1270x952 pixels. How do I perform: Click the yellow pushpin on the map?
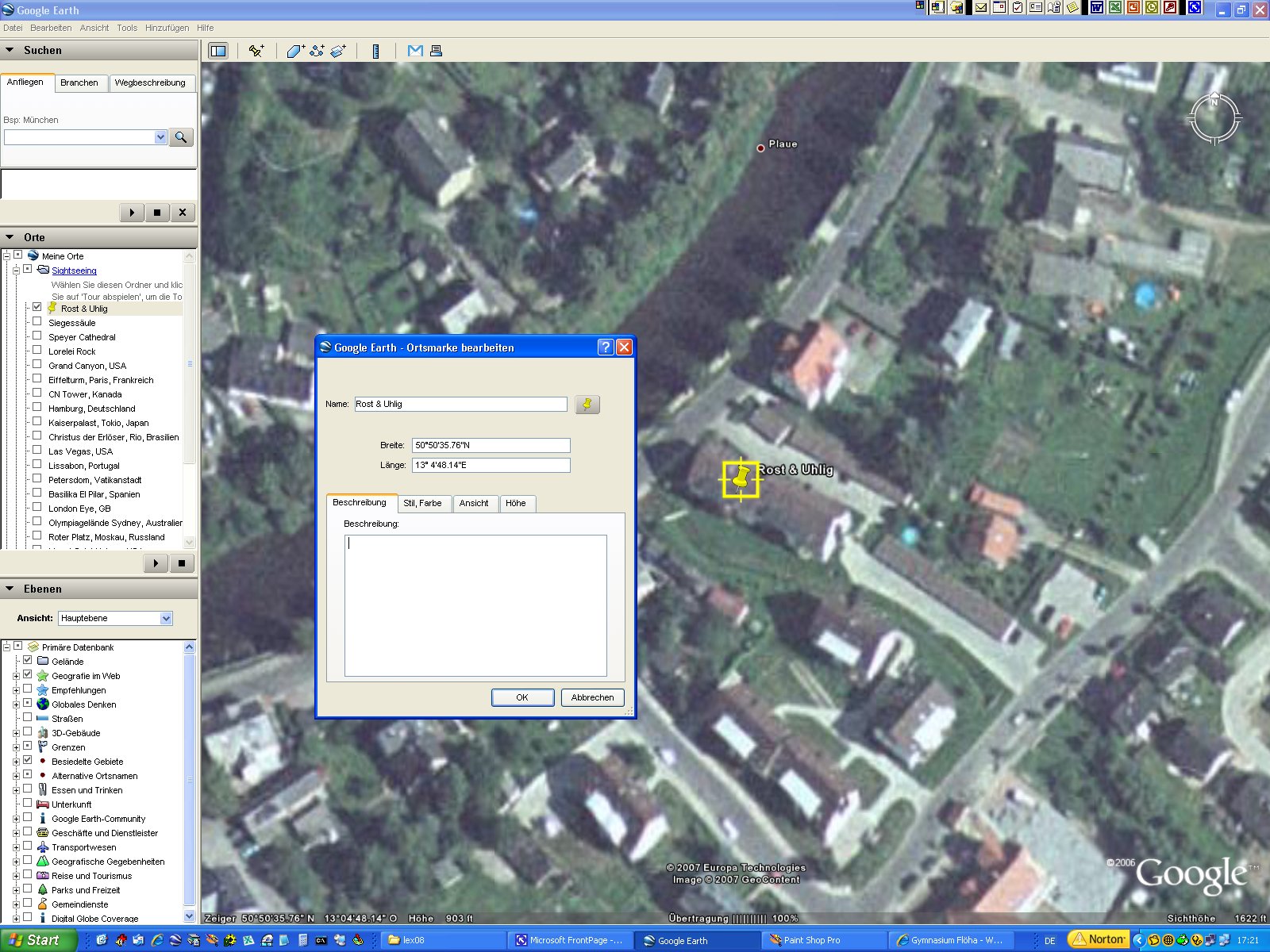[741, 479]
